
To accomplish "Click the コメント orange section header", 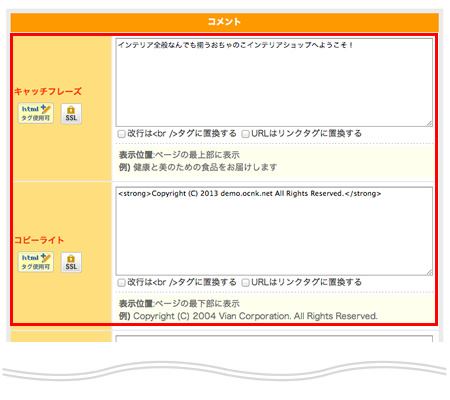I will [224, 22].
